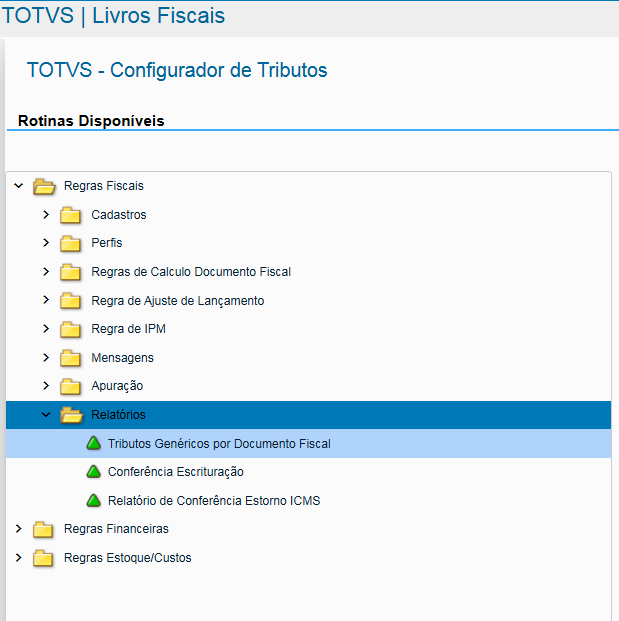Select Regra de Ajuste de Lançamento
Image resolution: width=619 pixels, height=621 pixels.
click(178, 301)
